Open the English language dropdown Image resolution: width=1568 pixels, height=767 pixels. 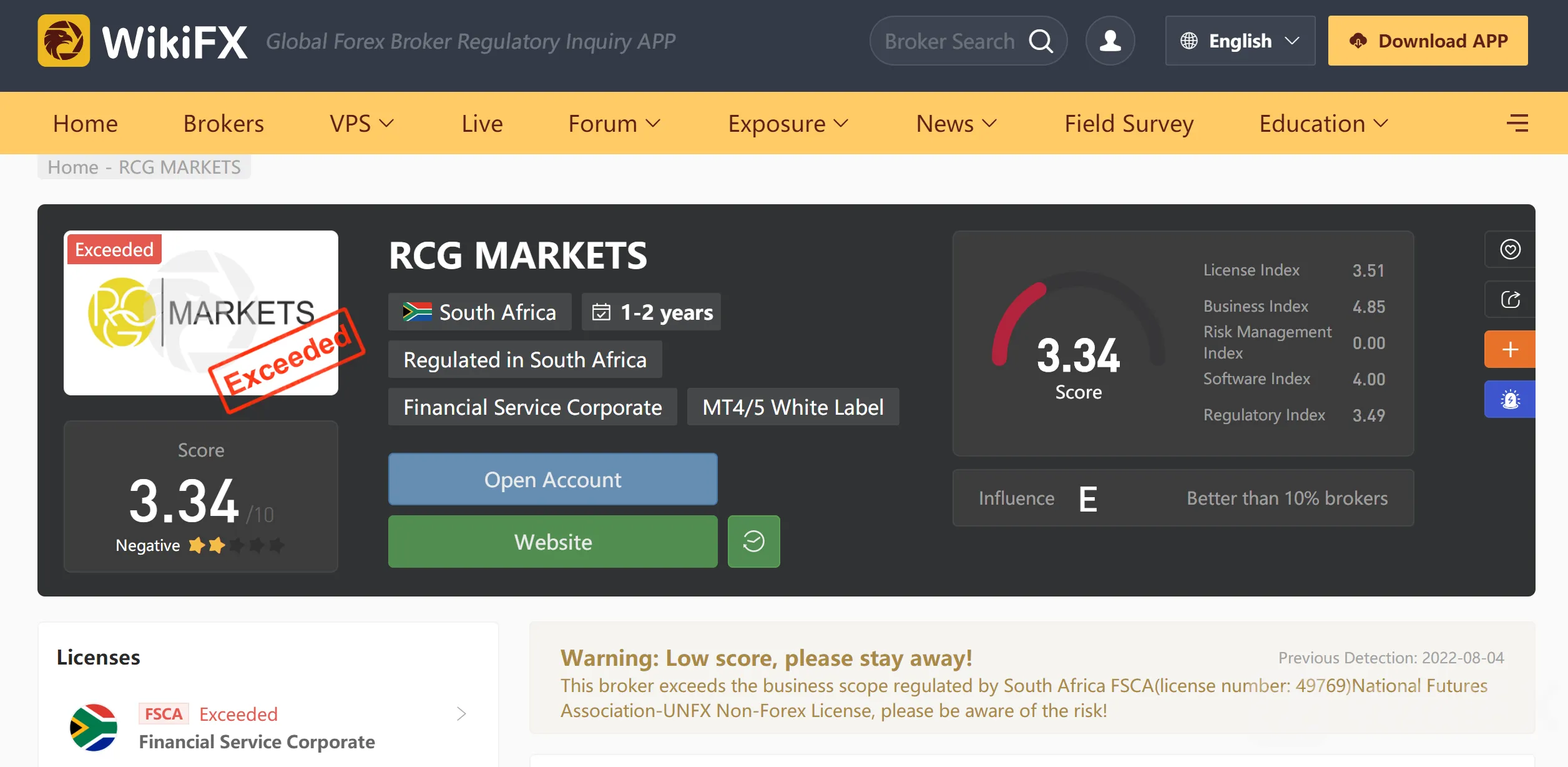pos(1240,41)
